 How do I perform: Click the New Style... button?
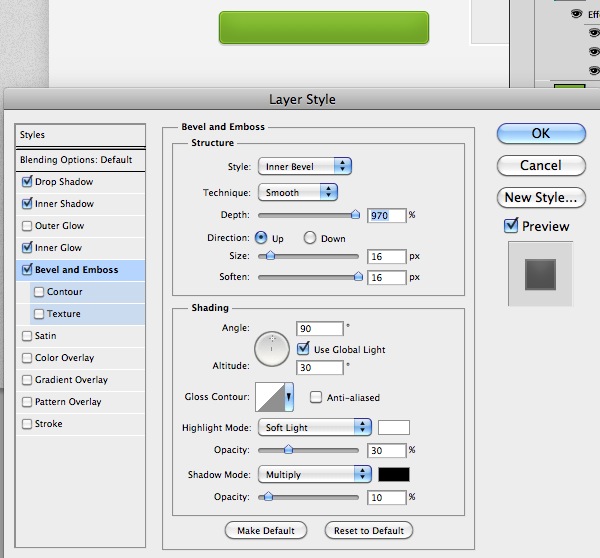click(541, 197)
